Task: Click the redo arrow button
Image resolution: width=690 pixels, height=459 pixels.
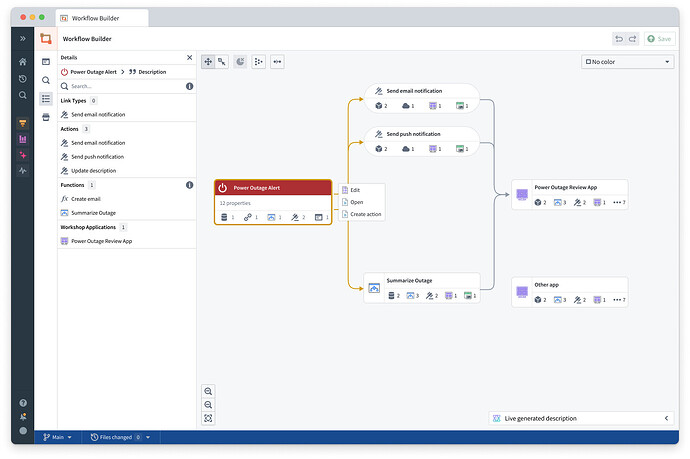Action: pos(632,39)
